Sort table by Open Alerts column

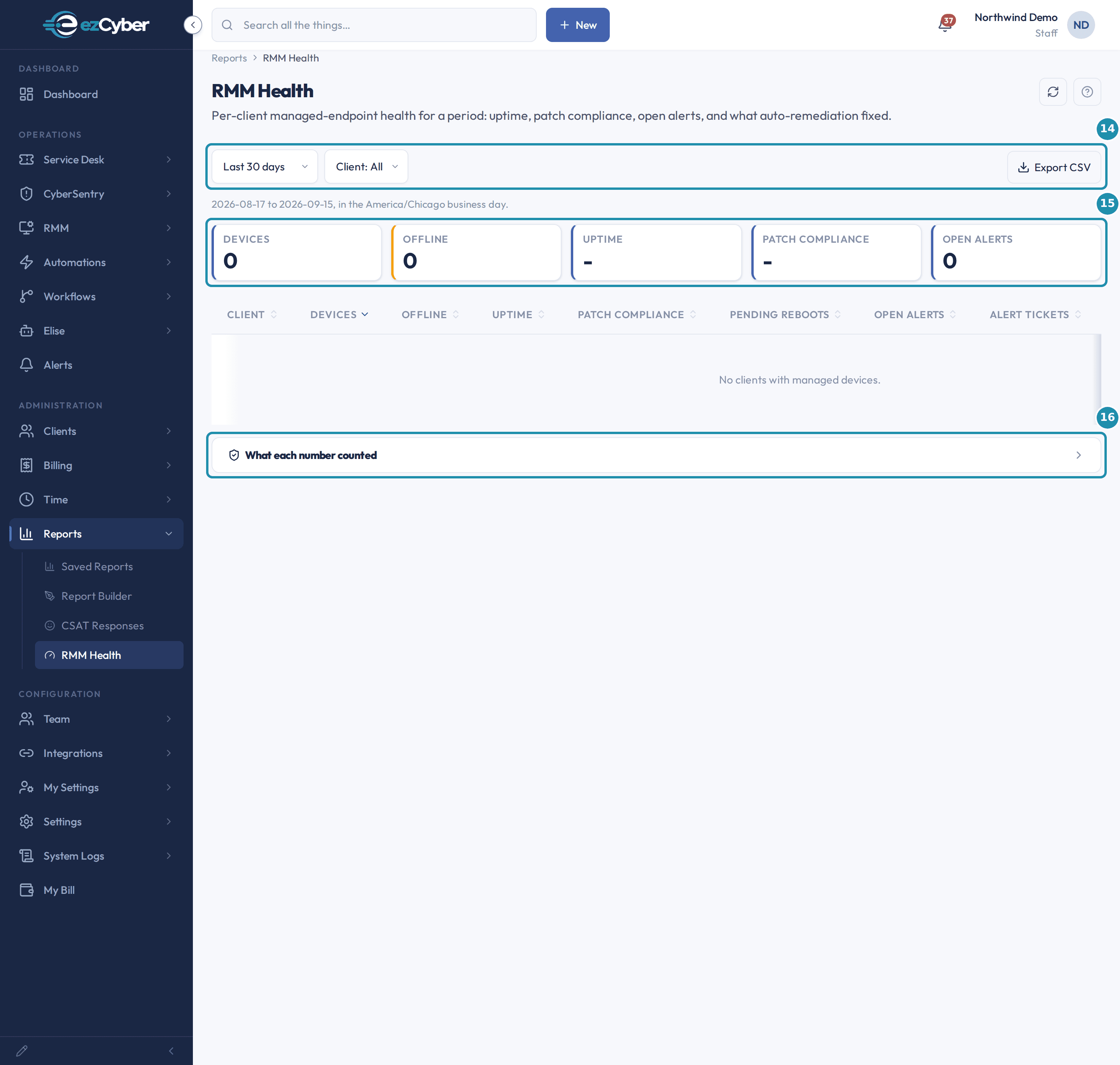click(x=915, y=315)
